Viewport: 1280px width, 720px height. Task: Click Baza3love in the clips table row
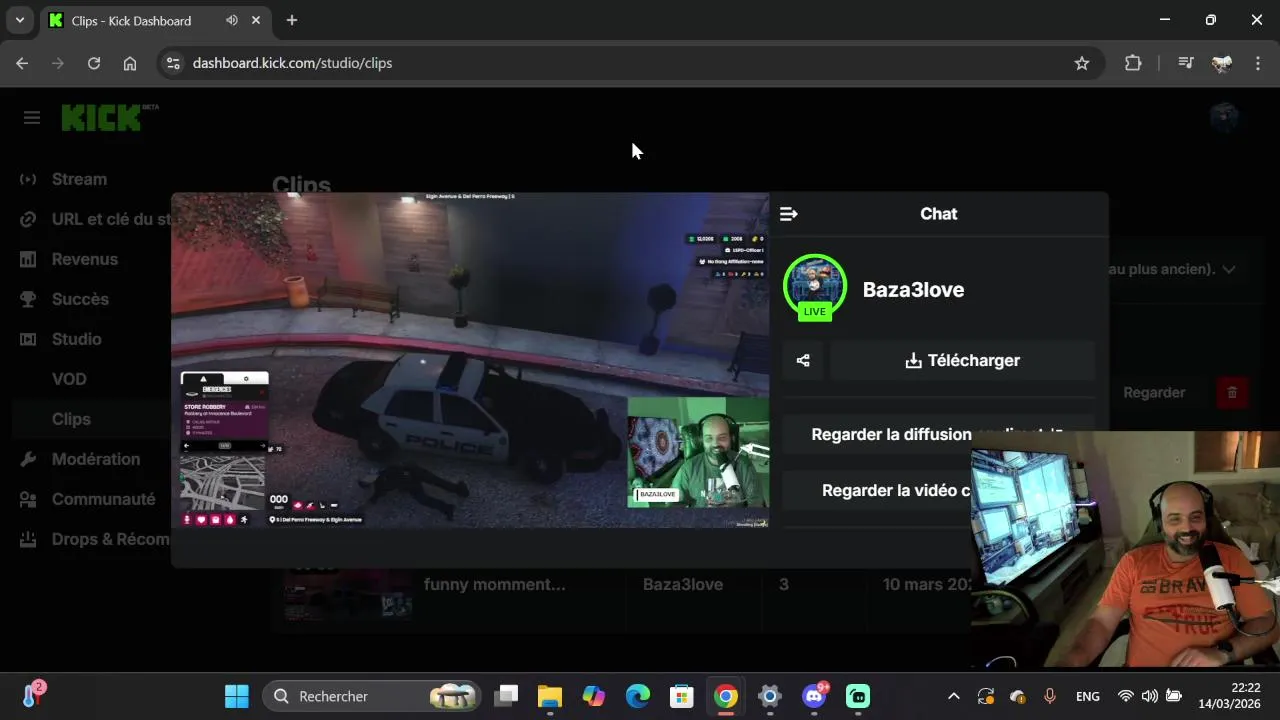point(683,584)
